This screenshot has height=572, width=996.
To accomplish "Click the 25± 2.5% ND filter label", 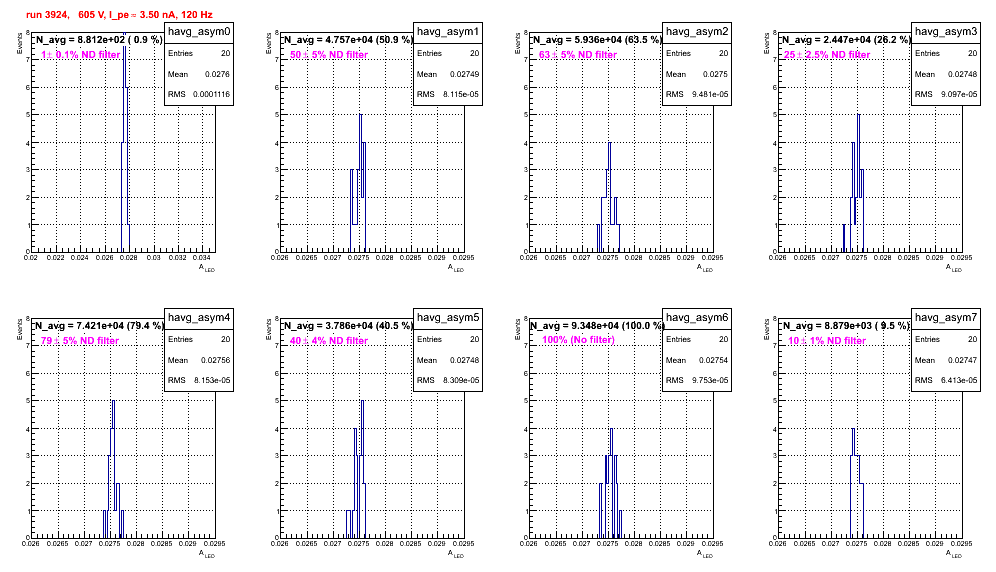I will [827, 55].
